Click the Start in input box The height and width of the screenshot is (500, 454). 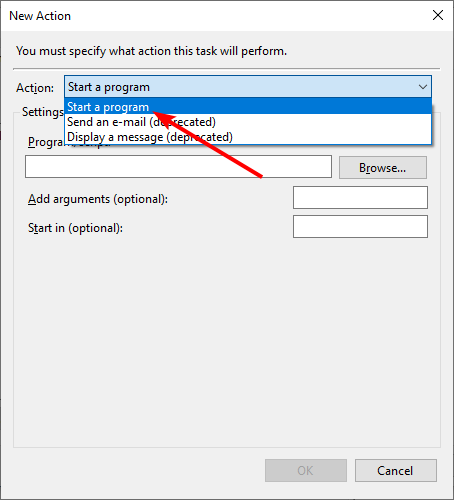tap(360, 227)
